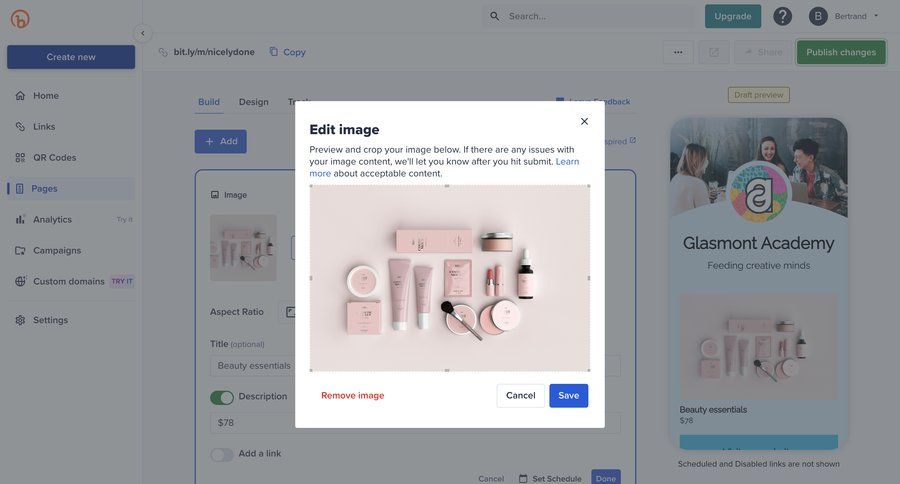Viewport: 900px width, 484px height.
Task: Open Links in the sidebar
Action: click(71, 126)
